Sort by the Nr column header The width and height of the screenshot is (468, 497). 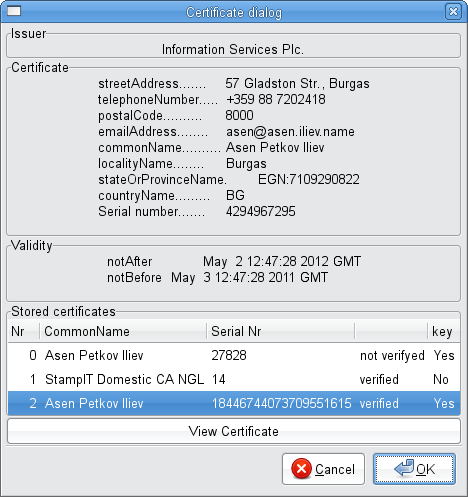(24, 331)
